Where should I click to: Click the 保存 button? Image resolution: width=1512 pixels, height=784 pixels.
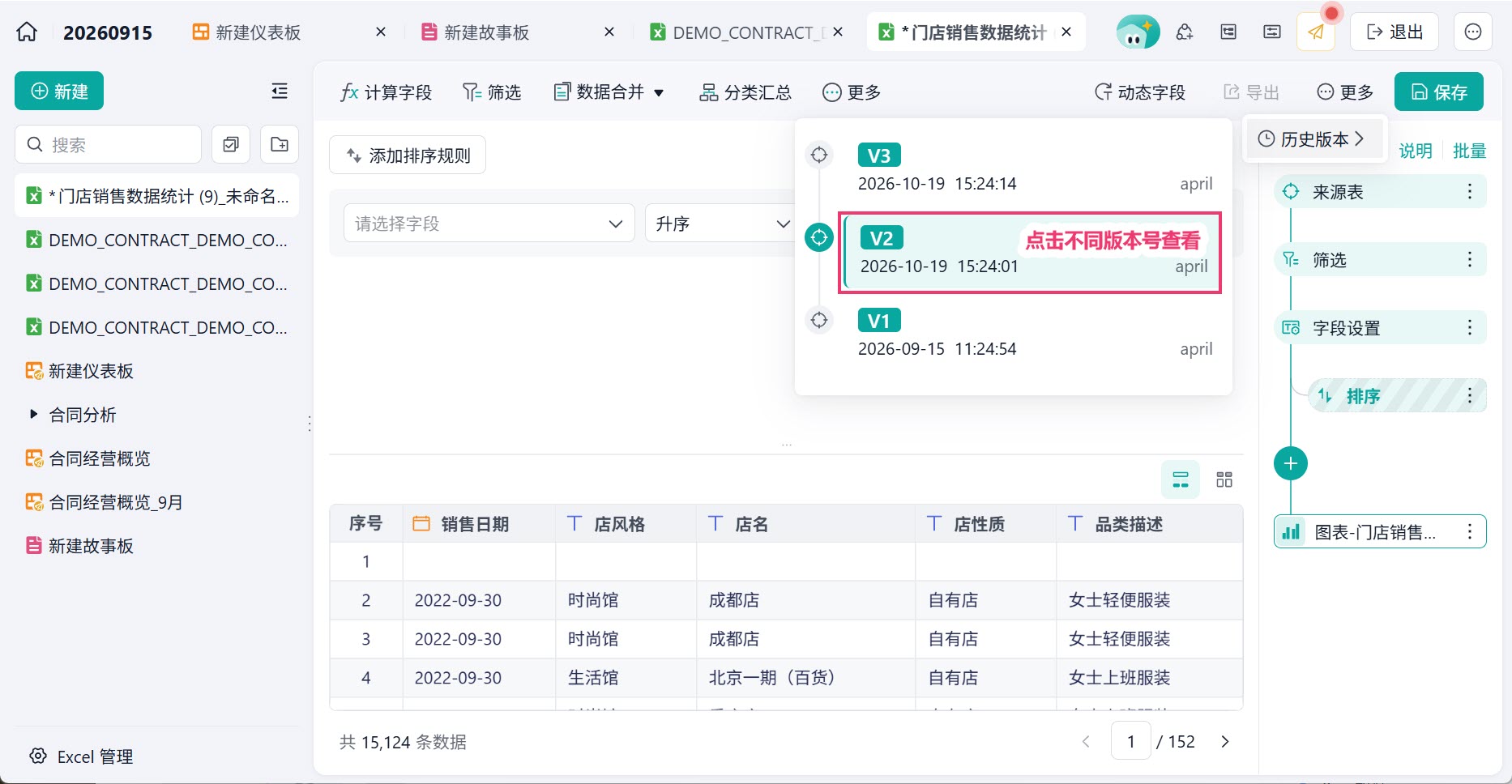tap(1439, 92)
